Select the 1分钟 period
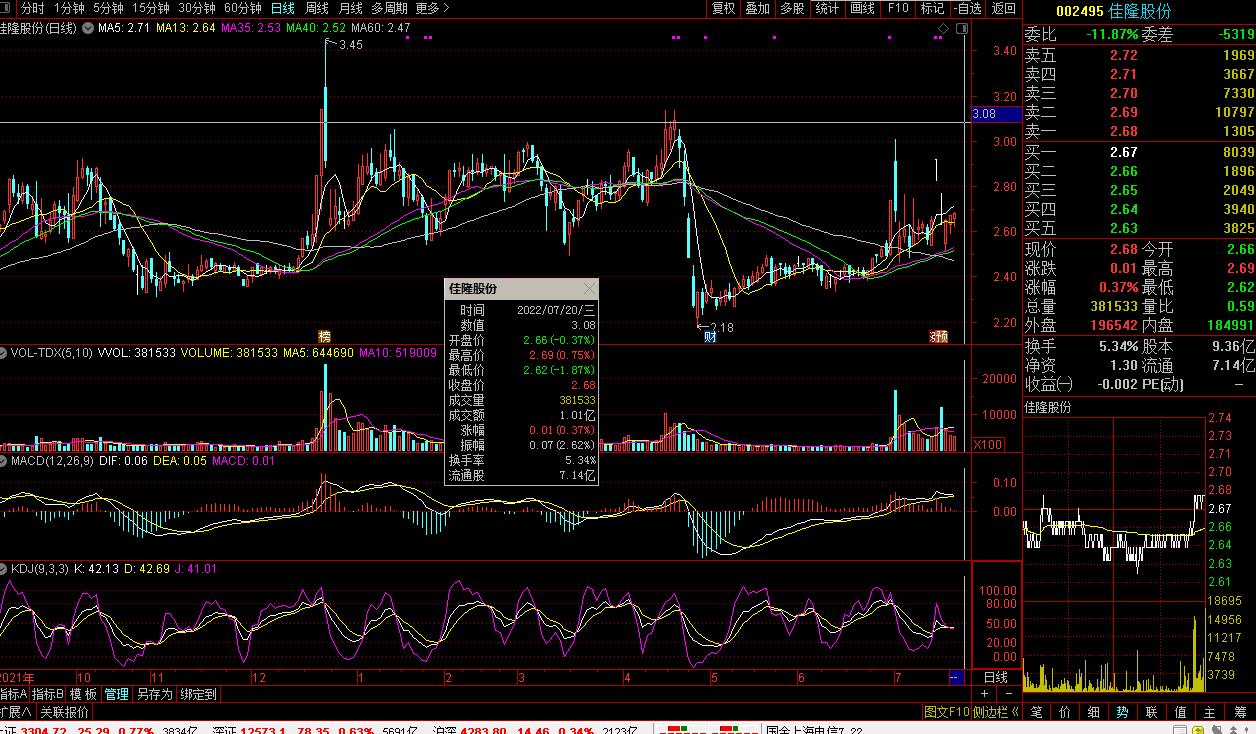This screenshot has height=734, width=1256. point(69,8)
